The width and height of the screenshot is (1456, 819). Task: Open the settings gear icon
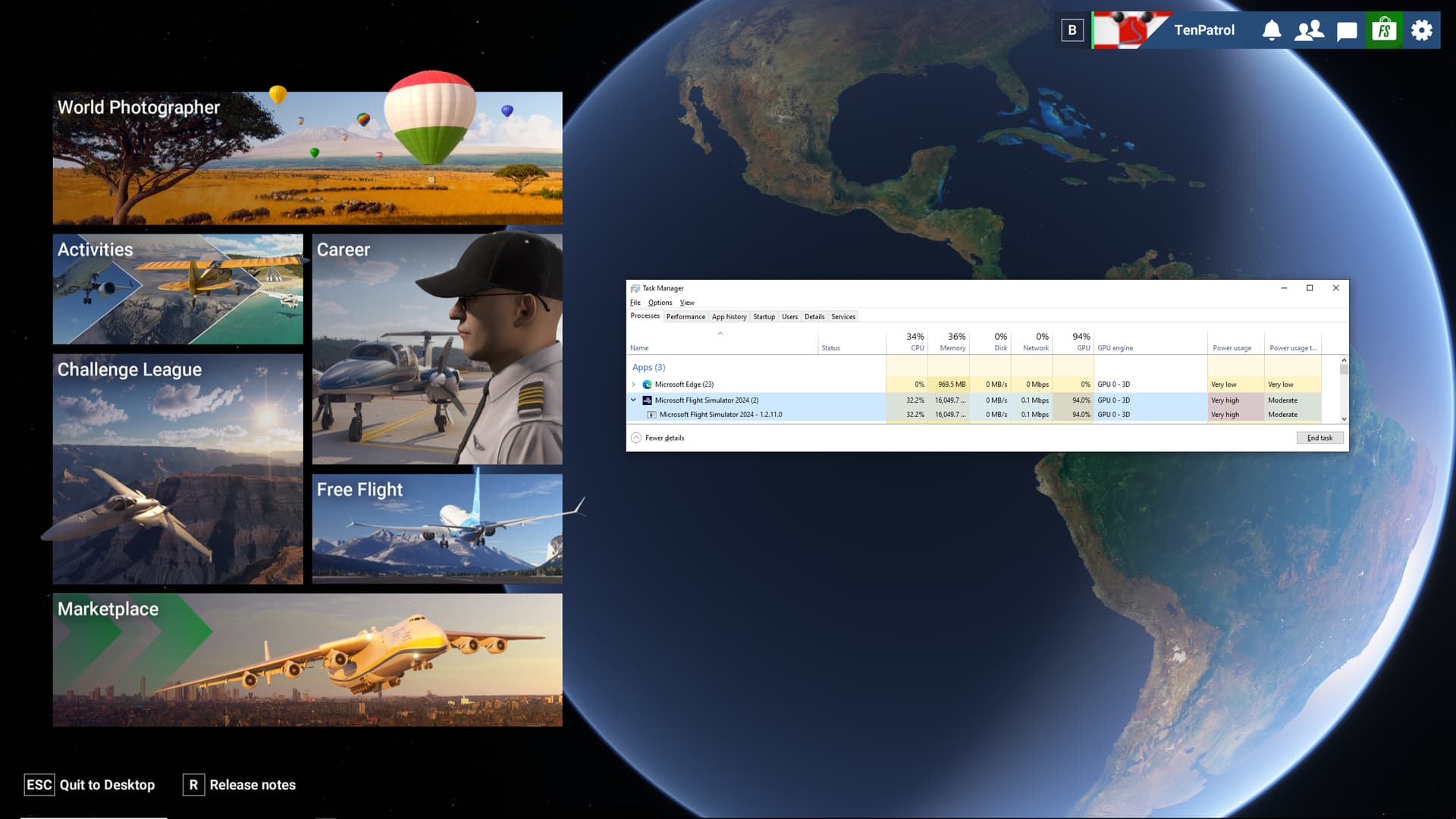click(1421, 30)
